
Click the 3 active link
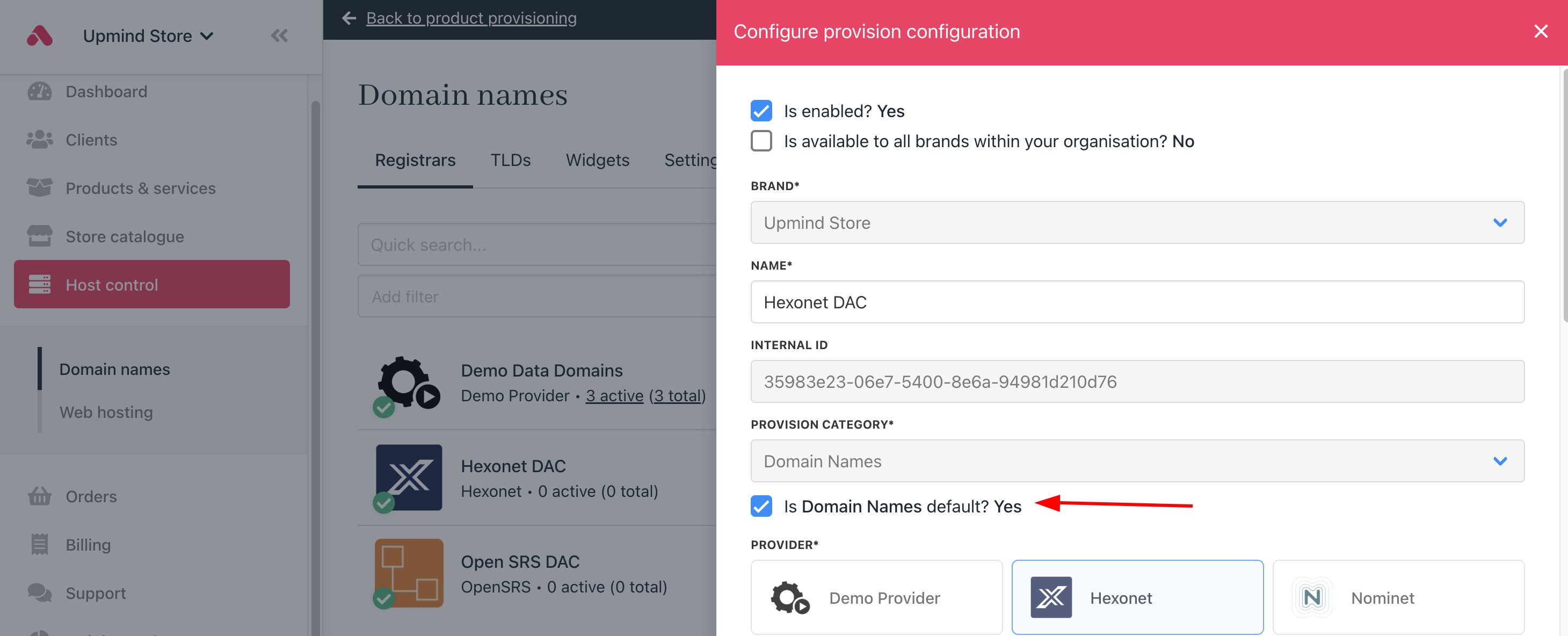(614, 395)
